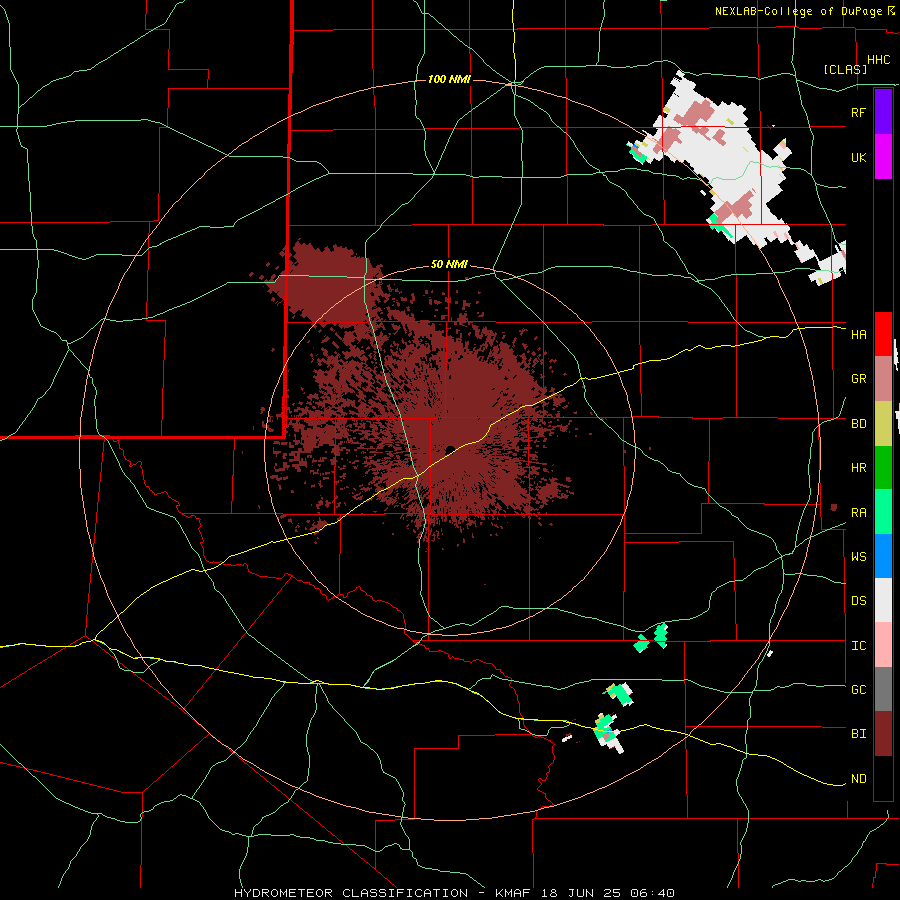Viewport: 900px width, 900px height.
Task: Click the IC legend label
Action: pos(858,646)
